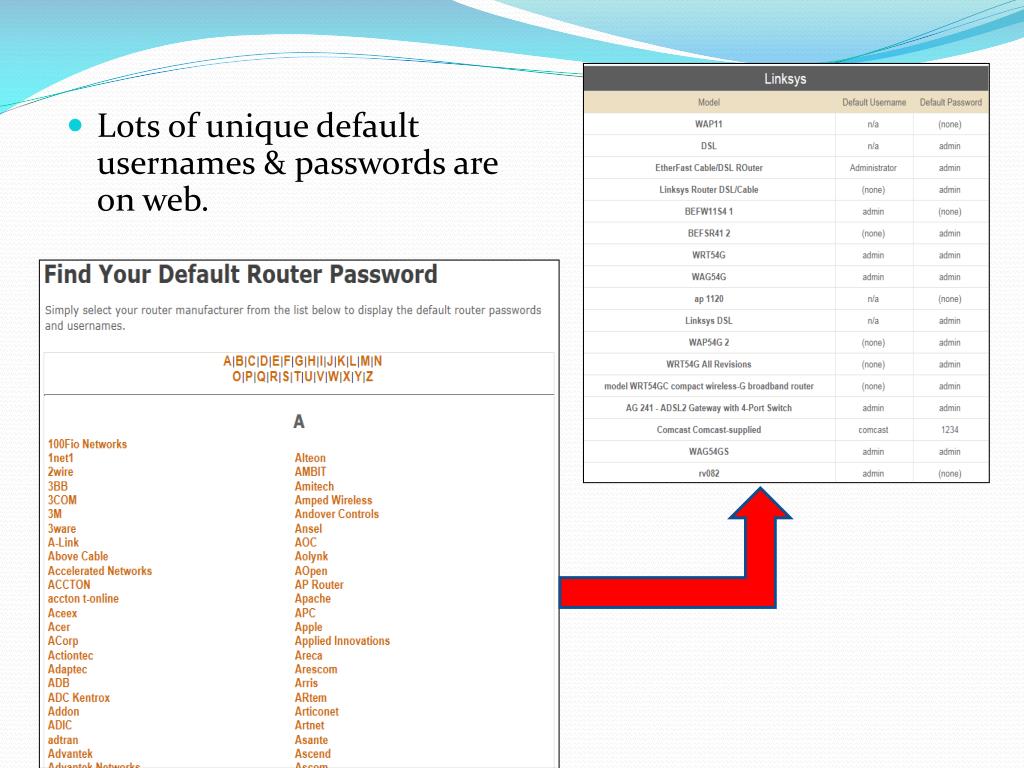The height and width of the screenshot is (768, 1024).
Task: Jump to letter Z in alphabet index
Action: (x=369, y=377)
